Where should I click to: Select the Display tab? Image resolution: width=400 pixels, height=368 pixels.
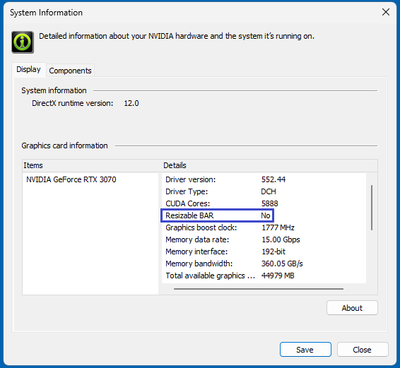point(29,70)
